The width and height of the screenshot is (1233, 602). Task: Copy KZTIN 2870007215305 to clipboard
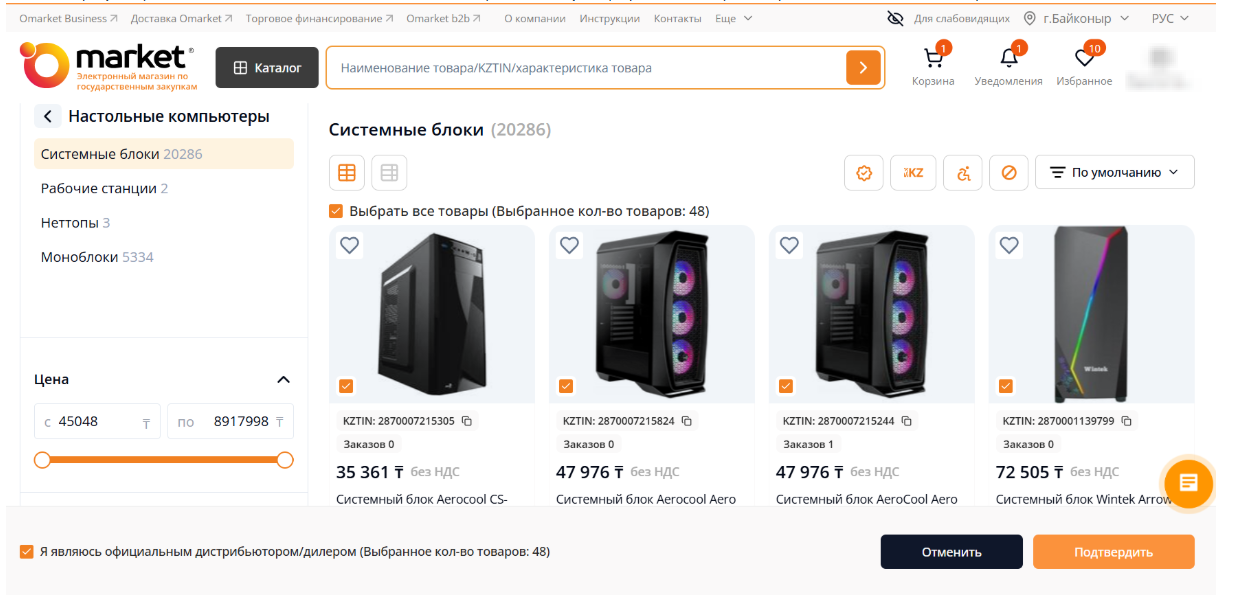coord(467,421)
